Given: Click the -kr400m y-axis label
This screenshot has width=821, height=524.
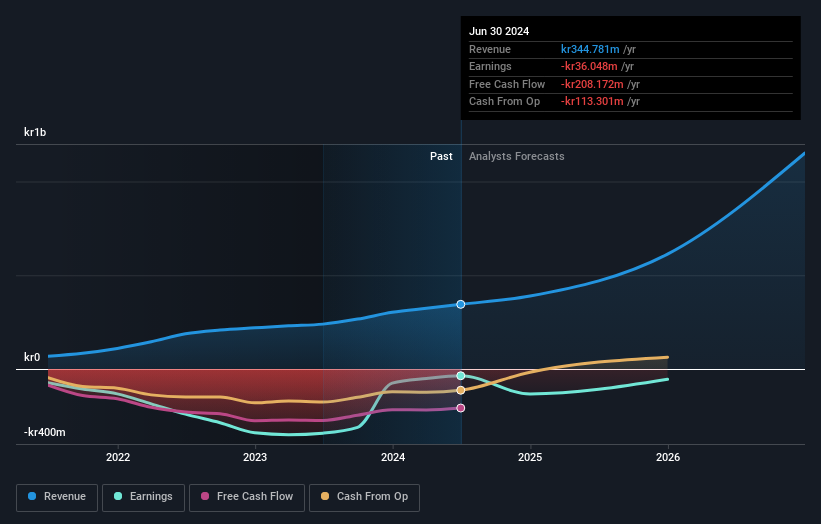Looking at the screenshot, I should (45, 432).
